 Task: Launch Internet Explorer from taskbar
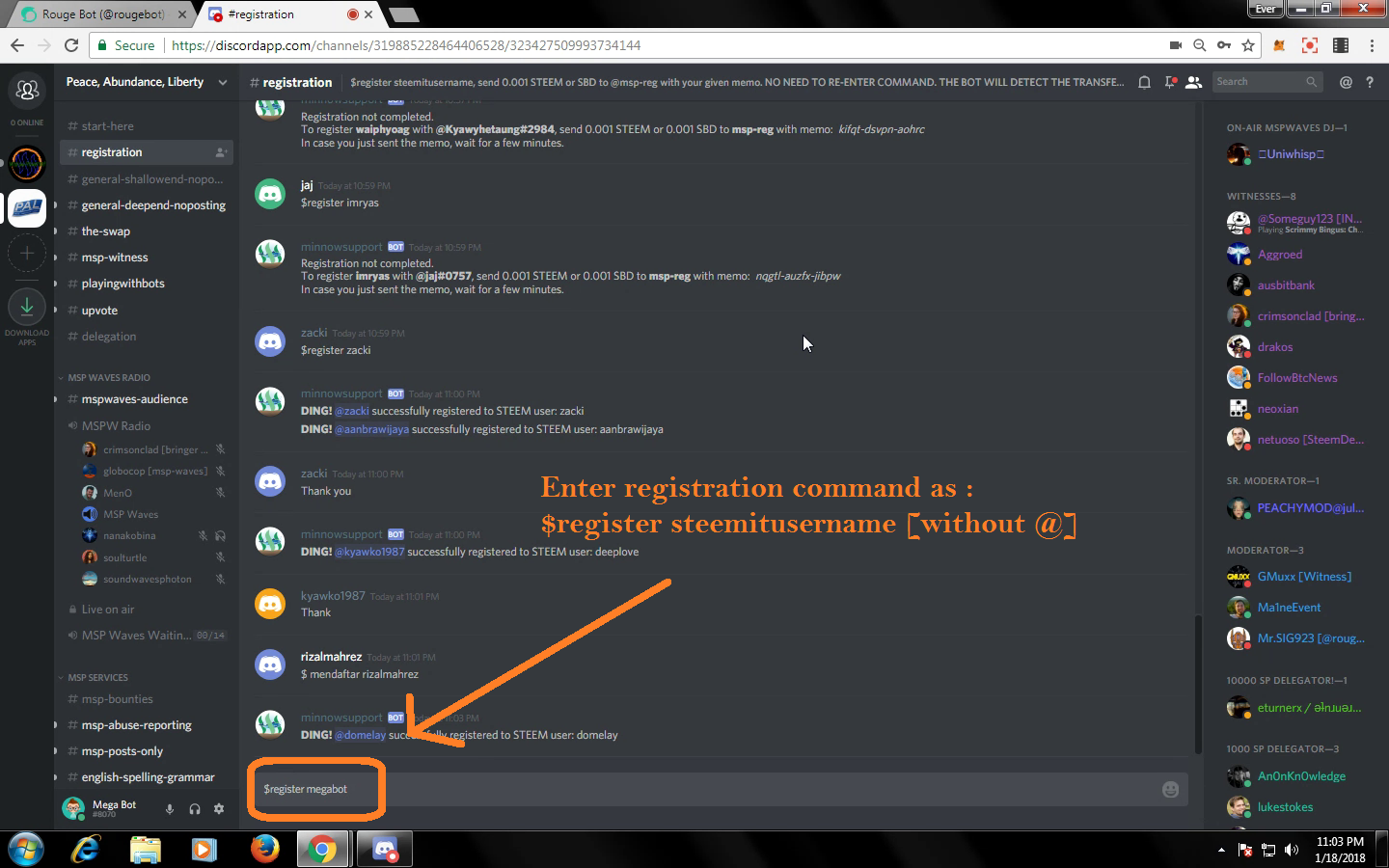86,849
